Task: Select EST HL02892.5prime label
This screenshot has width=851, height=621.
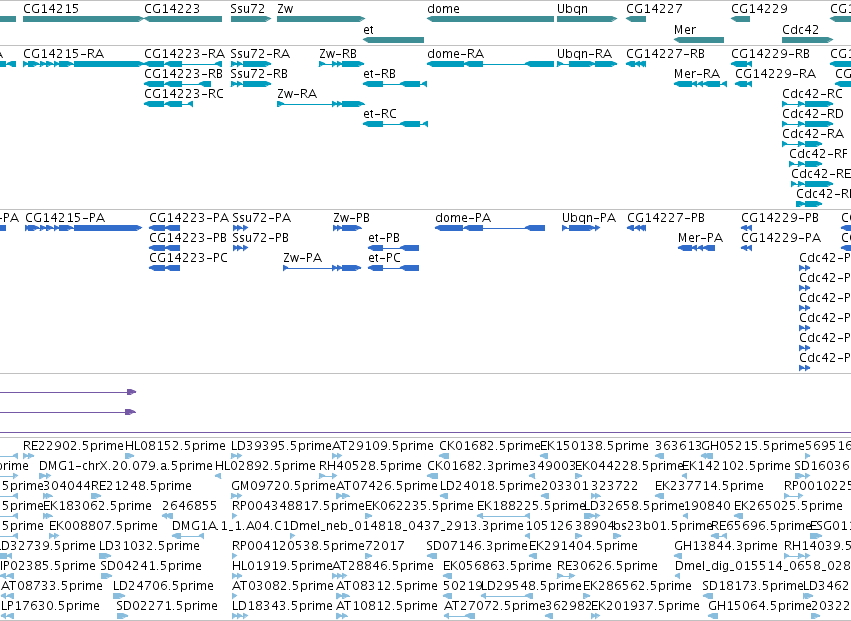Action: (265, 466)
